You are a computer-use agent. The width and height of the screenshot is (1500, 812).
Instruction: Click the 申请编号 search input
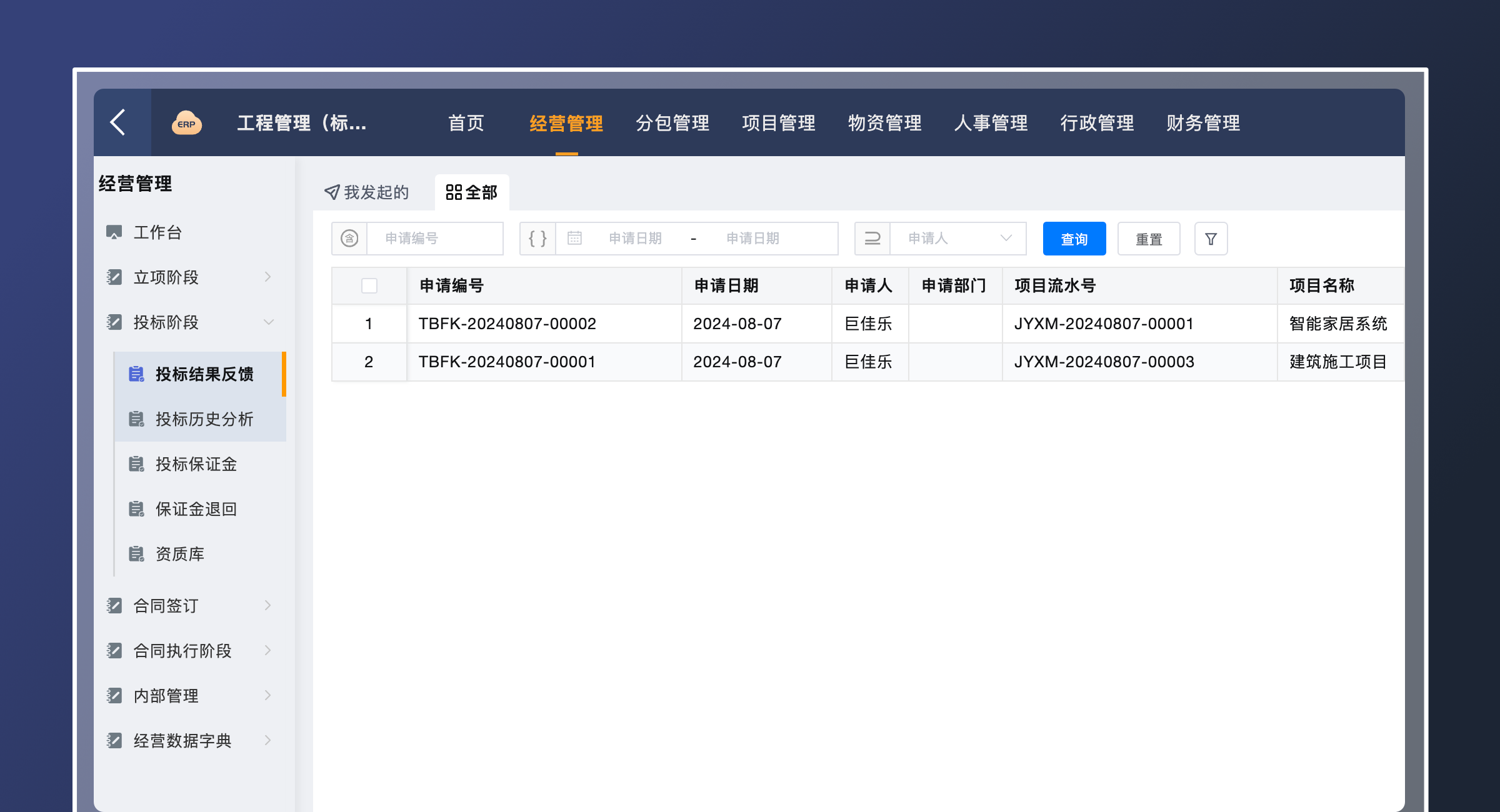(x=435, y=239)
